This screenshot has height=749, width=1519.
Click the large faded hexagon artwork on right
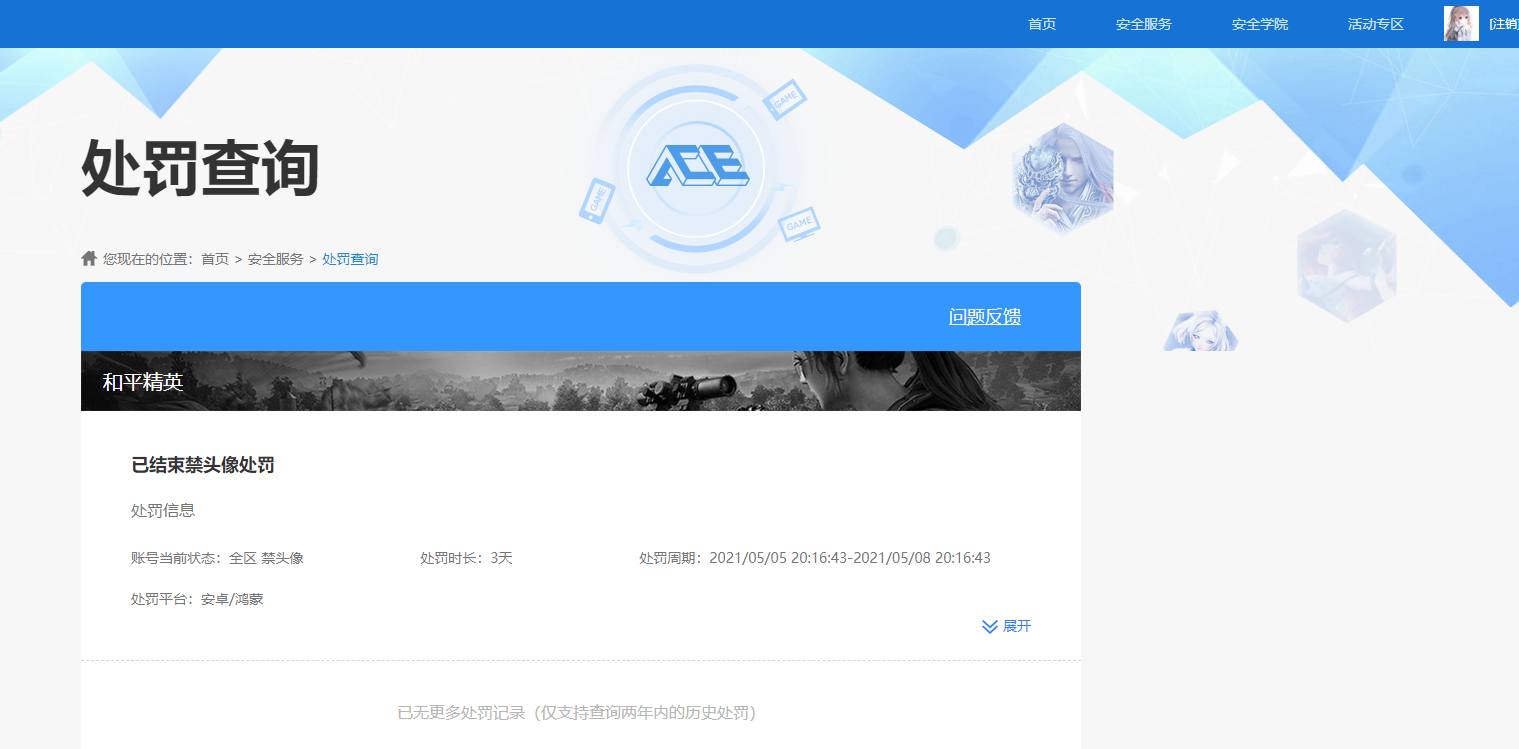(1346, 265)
